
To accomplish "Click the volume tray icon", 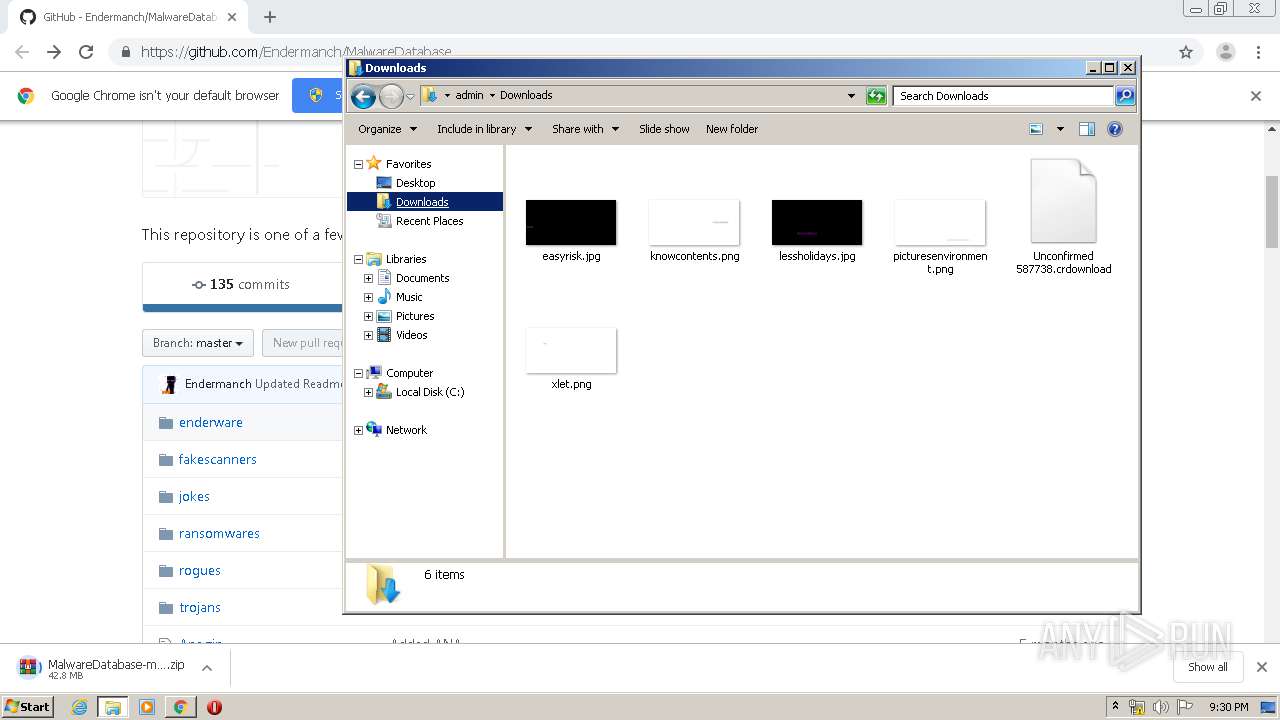I will [x=1160, y=707].
